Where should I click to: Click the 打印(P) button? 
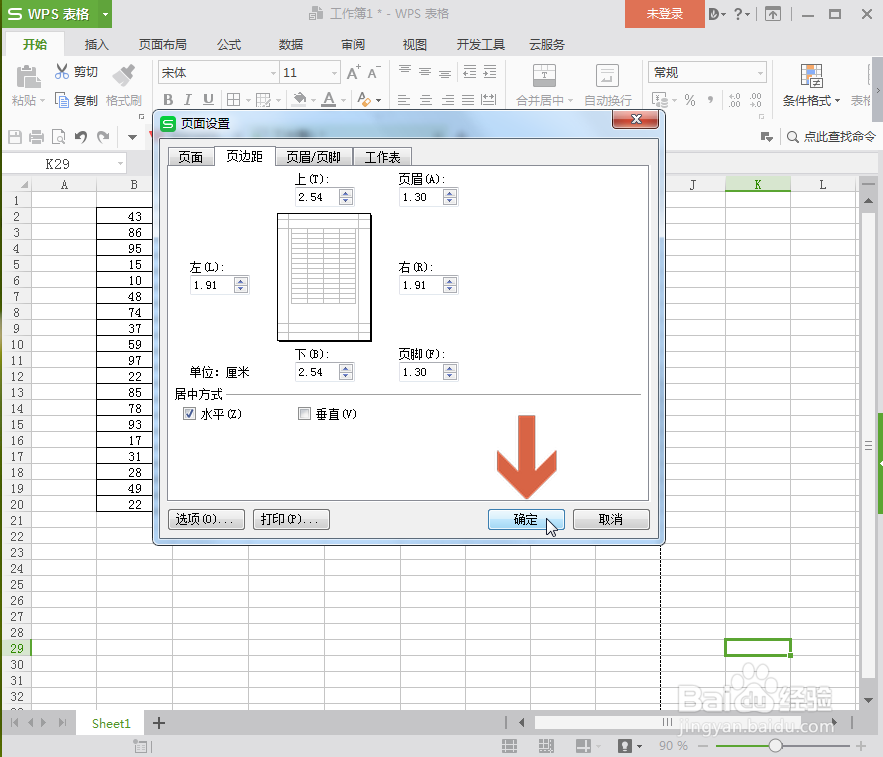coord(291,519)
